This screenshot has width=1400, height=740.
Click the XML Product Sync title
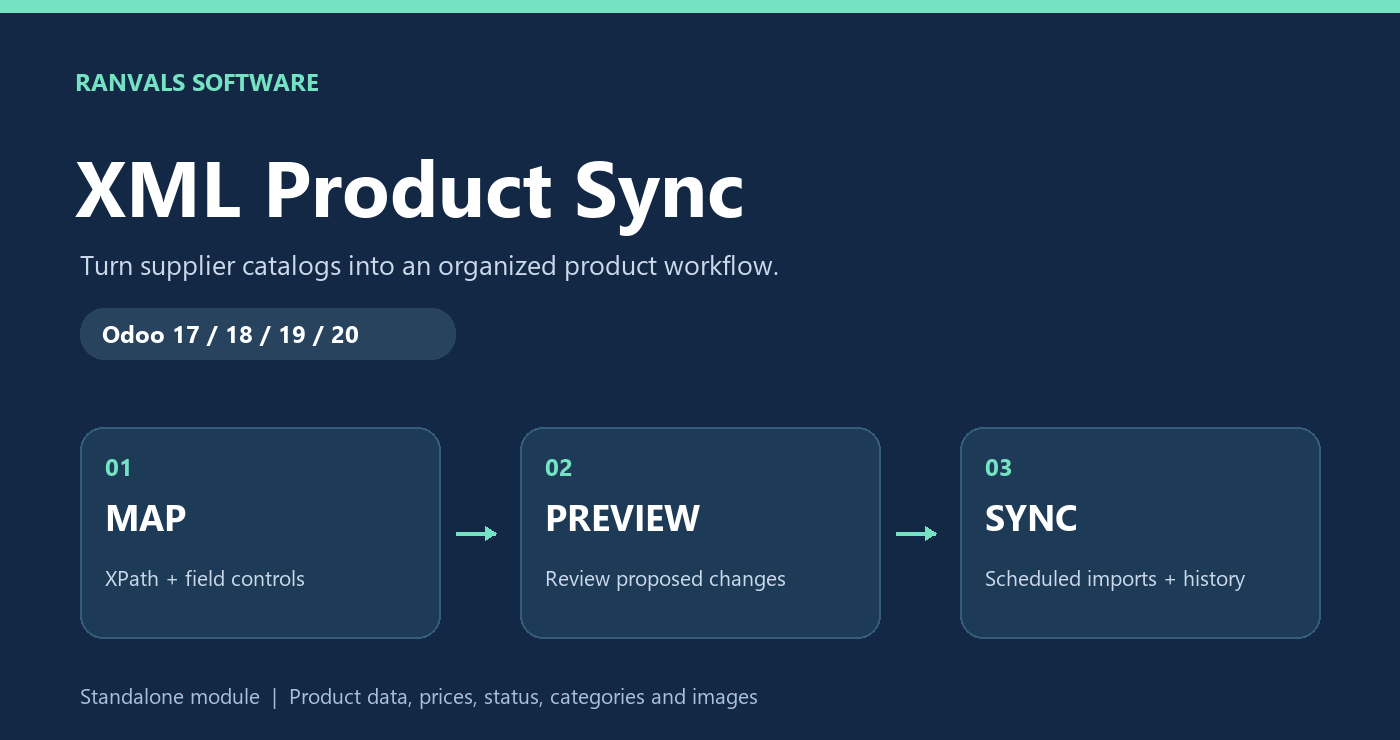tap(410, 191)
